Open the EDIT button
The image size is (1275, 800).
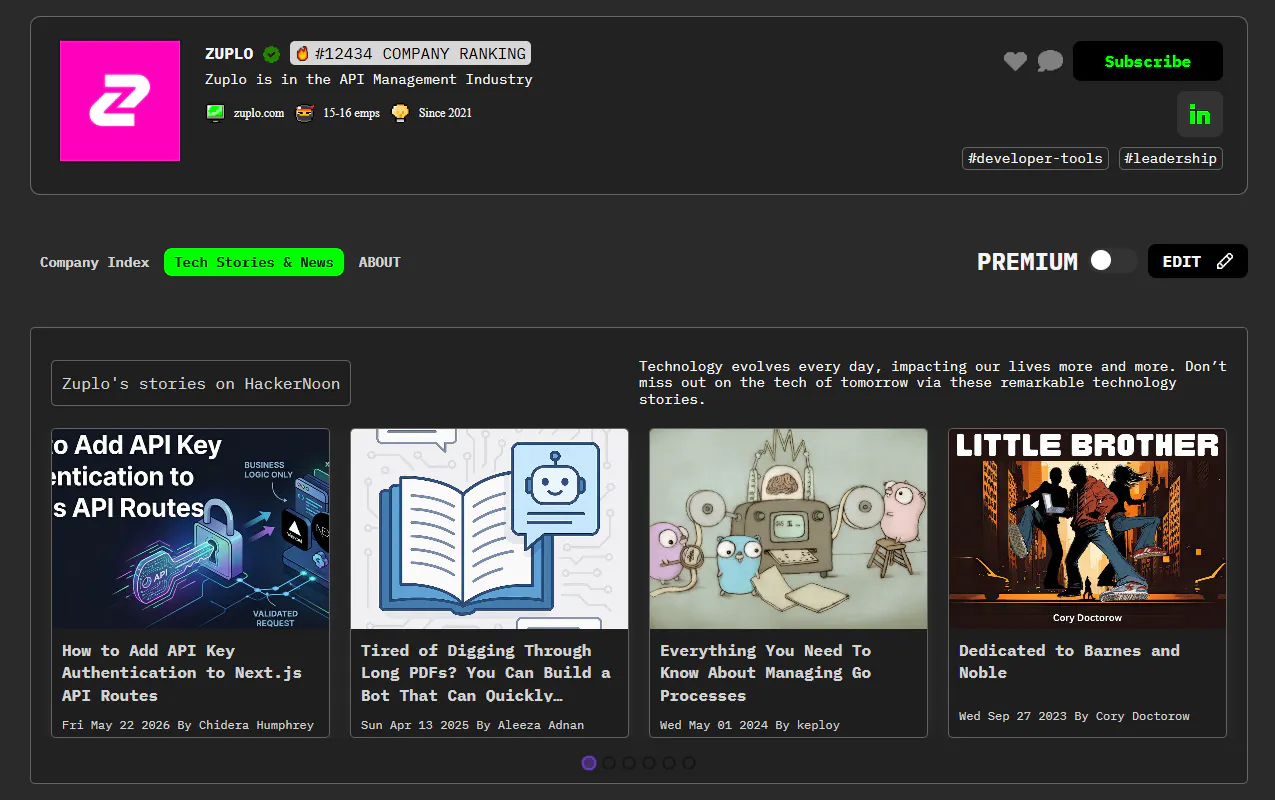[x=1198, y=261]
